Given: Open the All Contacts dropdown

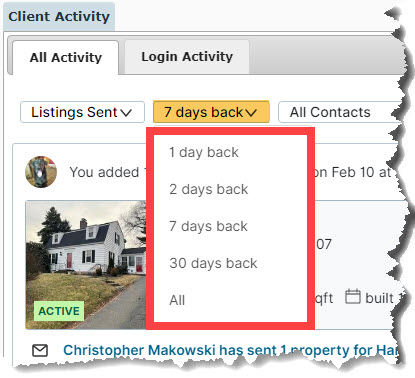Looking at the screenshot, I should tap(340, 112).
